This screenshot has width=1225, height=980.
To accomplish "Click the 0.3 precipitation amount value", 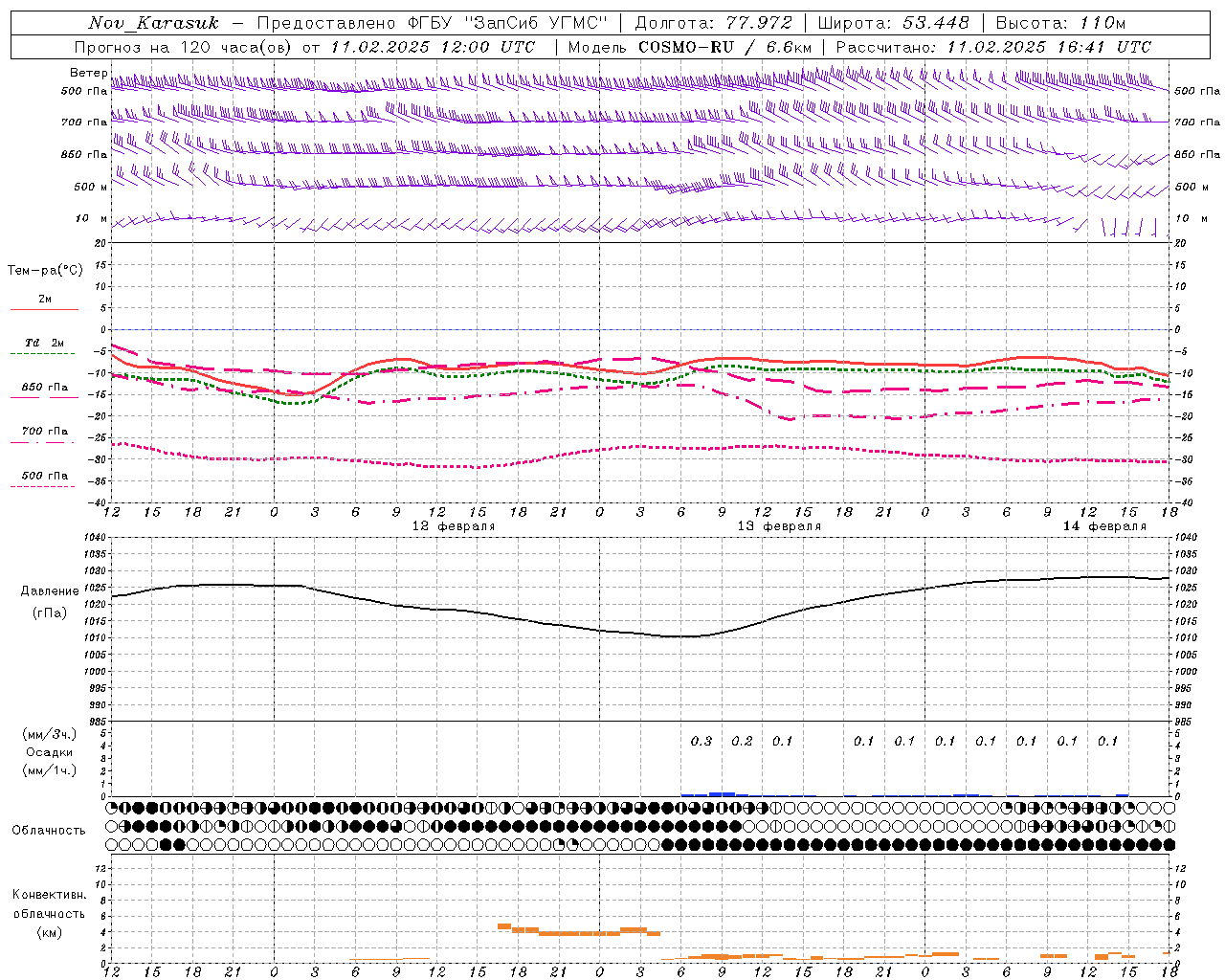I will tap(702, 741).
